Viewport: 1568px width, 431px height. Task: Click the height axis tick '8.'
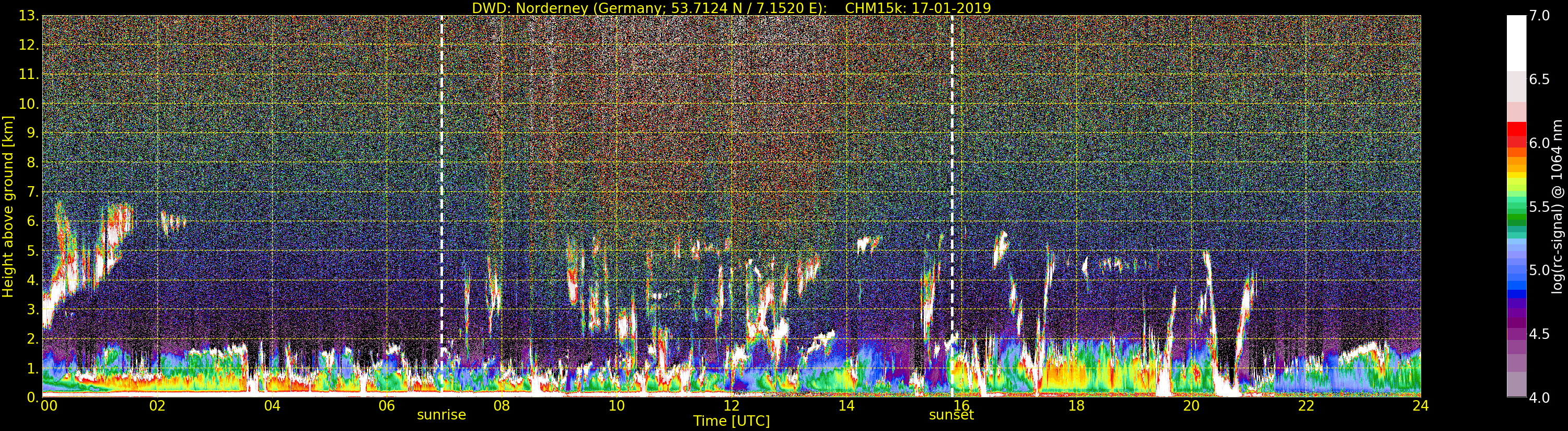[33, 163]
